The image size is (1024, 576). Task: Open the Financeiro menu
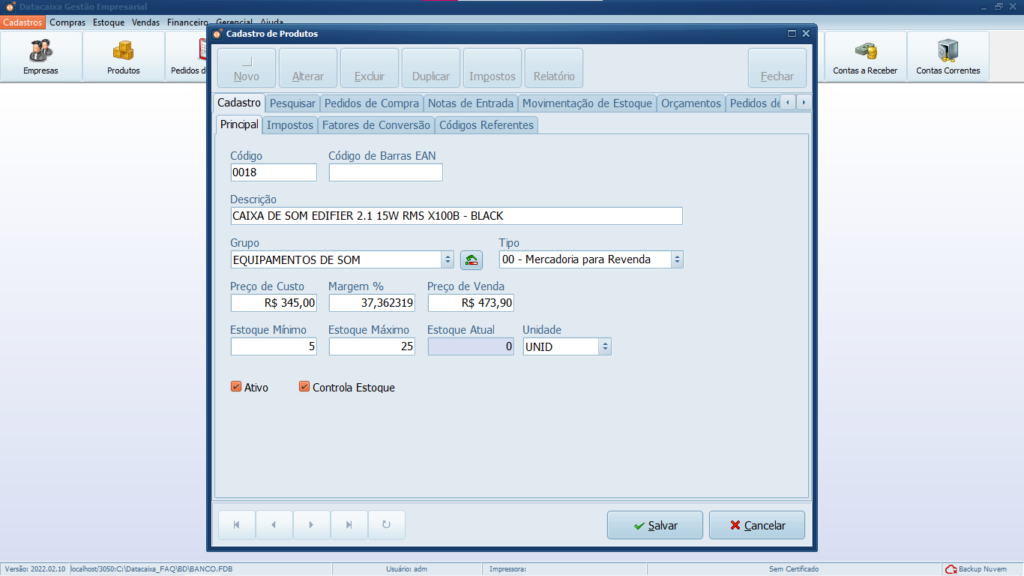click(187, 22)
